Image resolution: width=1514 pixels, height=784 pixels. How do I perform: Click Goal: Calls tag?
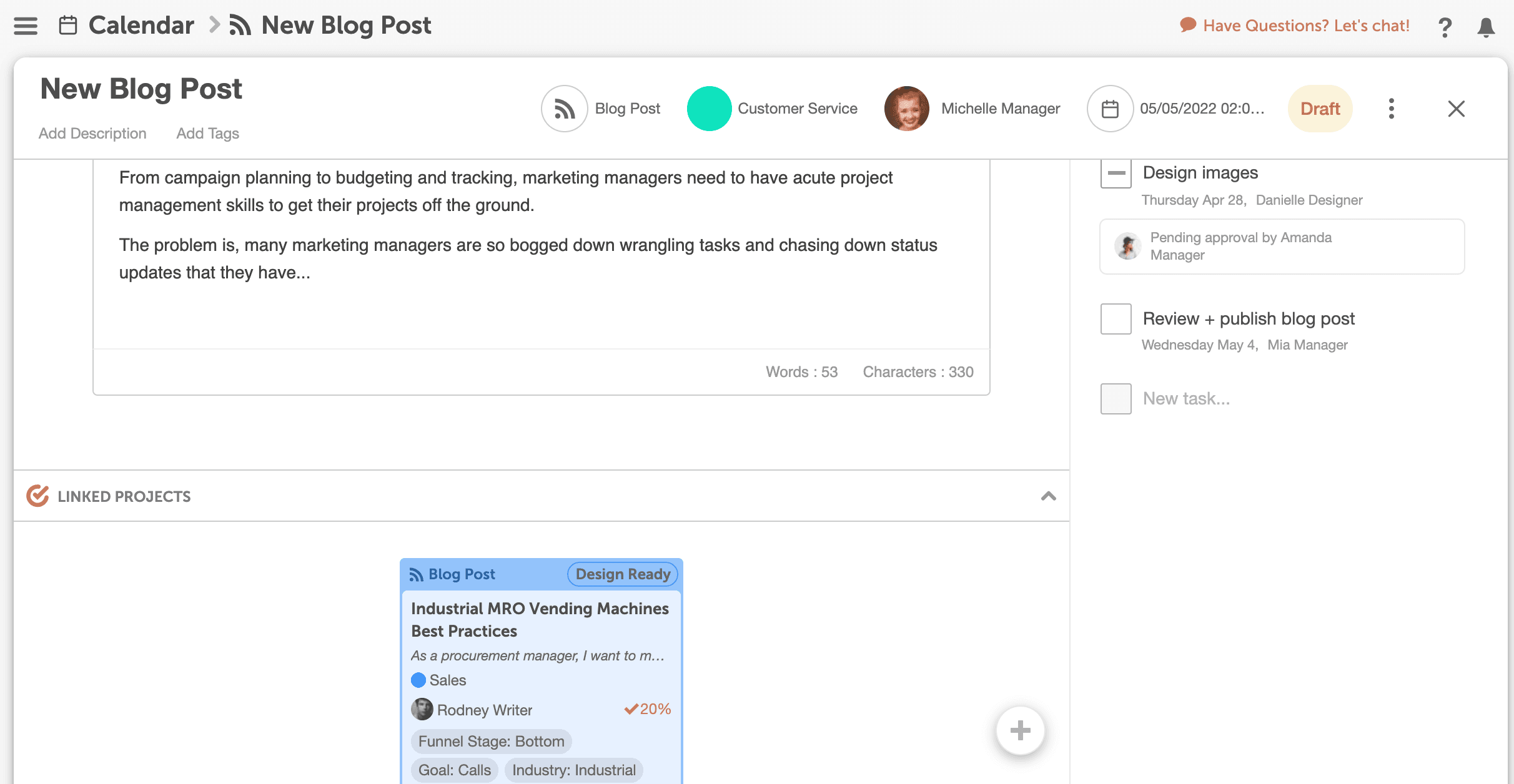(455, 770)
